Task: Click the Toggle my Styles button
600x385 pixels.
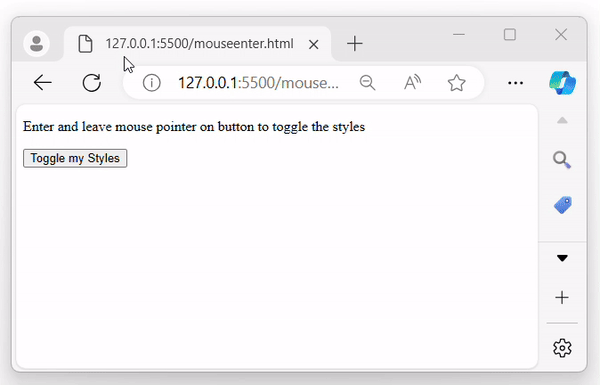Action: click(75, 158)
